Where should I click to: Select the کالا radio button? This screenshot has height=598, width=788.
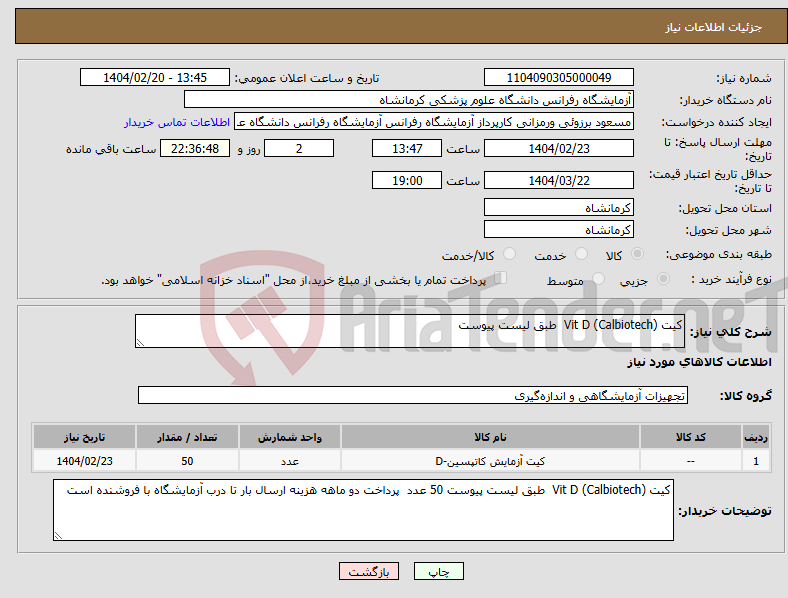click(637, 254)
